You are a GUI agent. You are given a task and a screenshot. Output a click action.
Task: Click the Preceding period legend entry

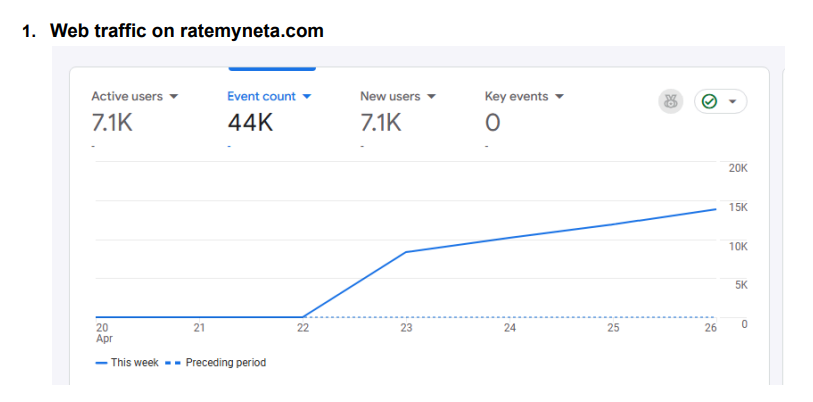[x=216, y=363]
